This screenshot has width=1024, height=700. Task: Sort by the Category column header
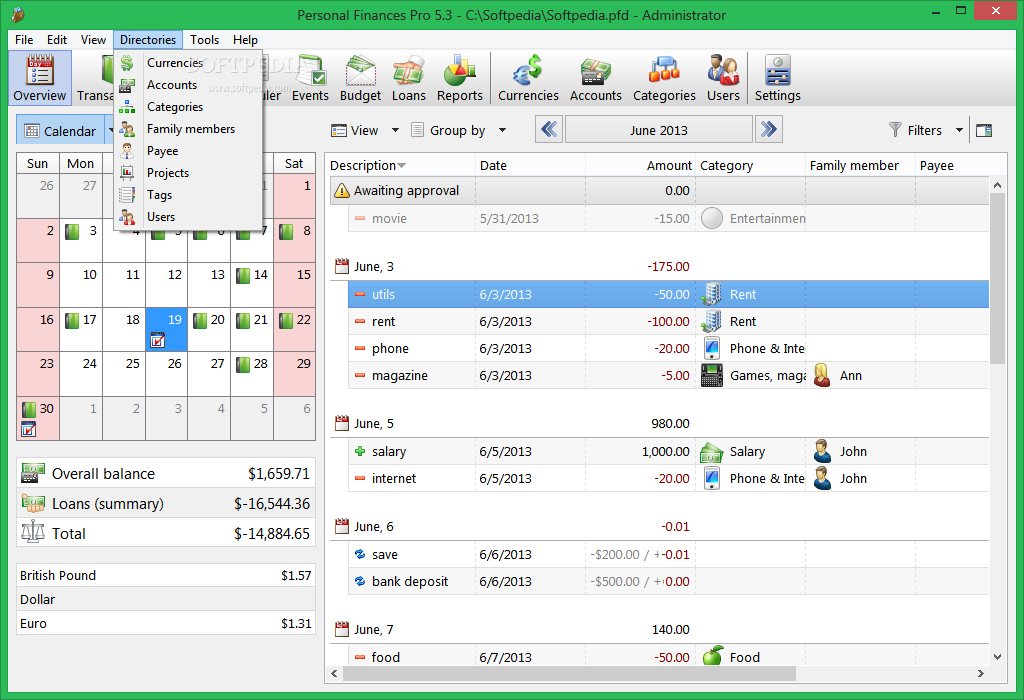750,166
